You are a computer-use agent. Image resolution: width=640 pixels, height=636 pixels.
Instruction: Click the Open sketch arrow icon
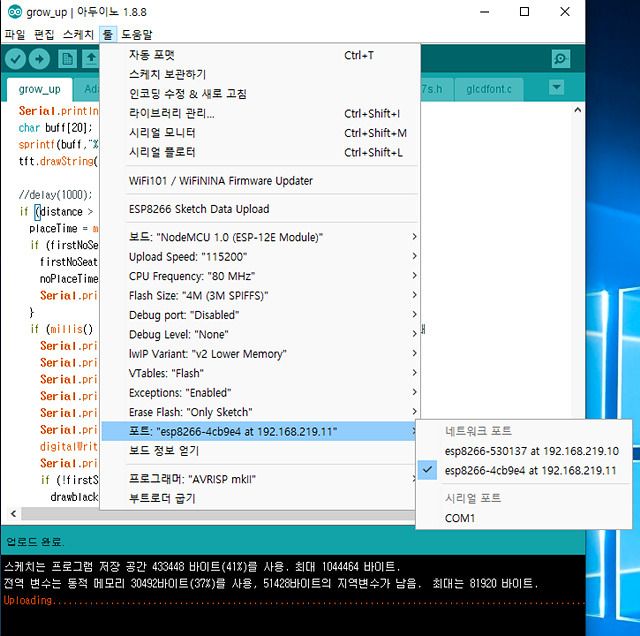pos(91,59)
